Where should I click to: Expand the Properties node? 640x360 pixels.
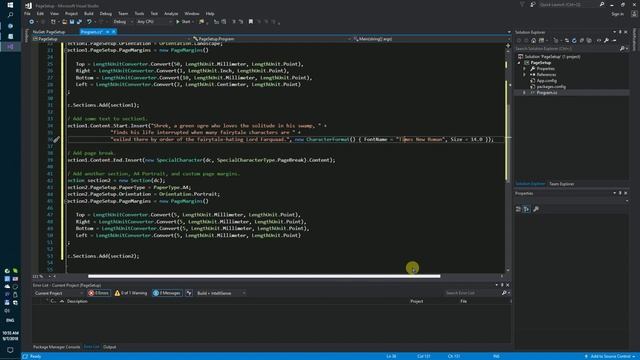click(524, 69)
